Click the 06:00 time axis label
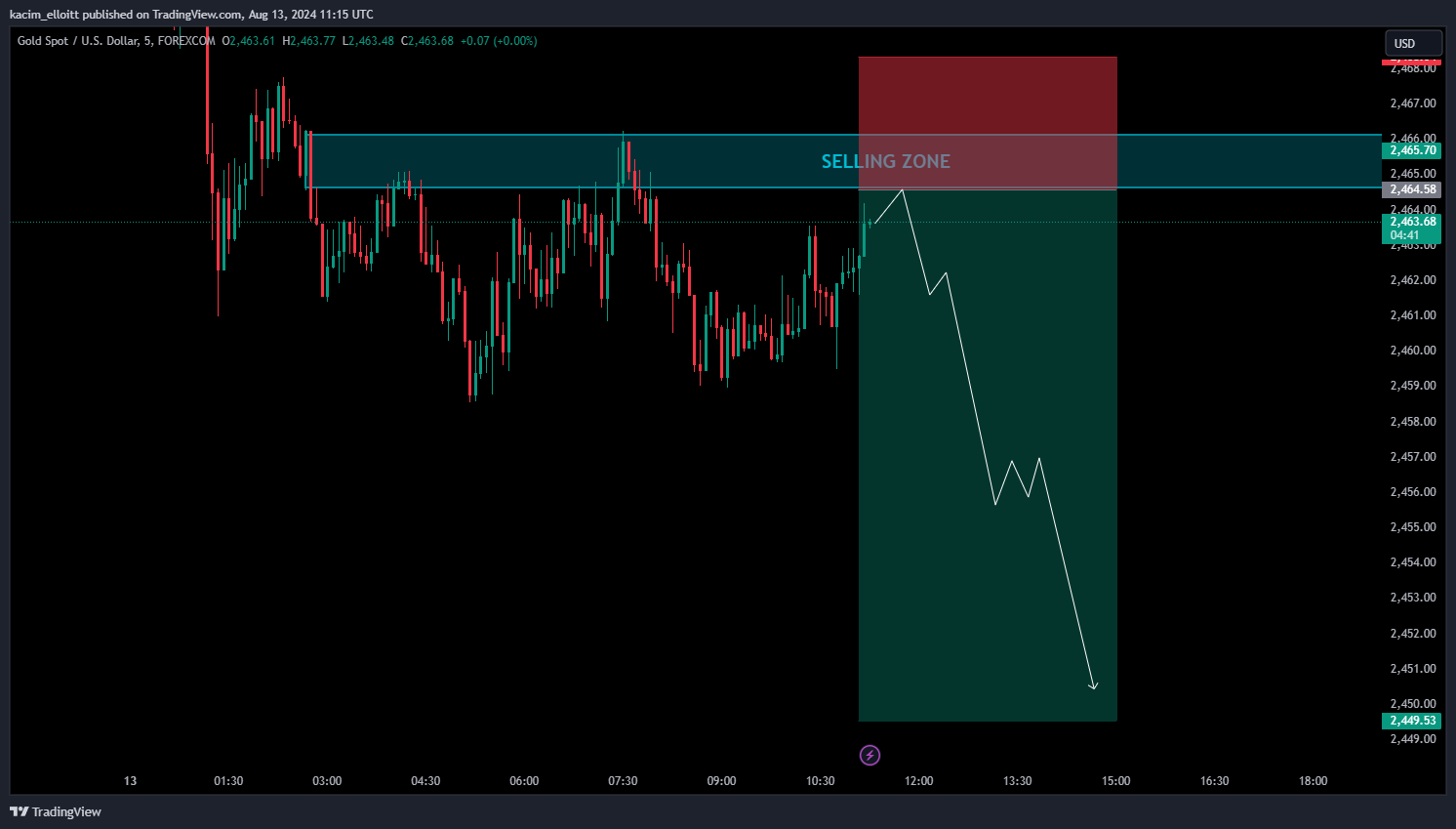This screenshot has height=829, width=1456. 524,781
